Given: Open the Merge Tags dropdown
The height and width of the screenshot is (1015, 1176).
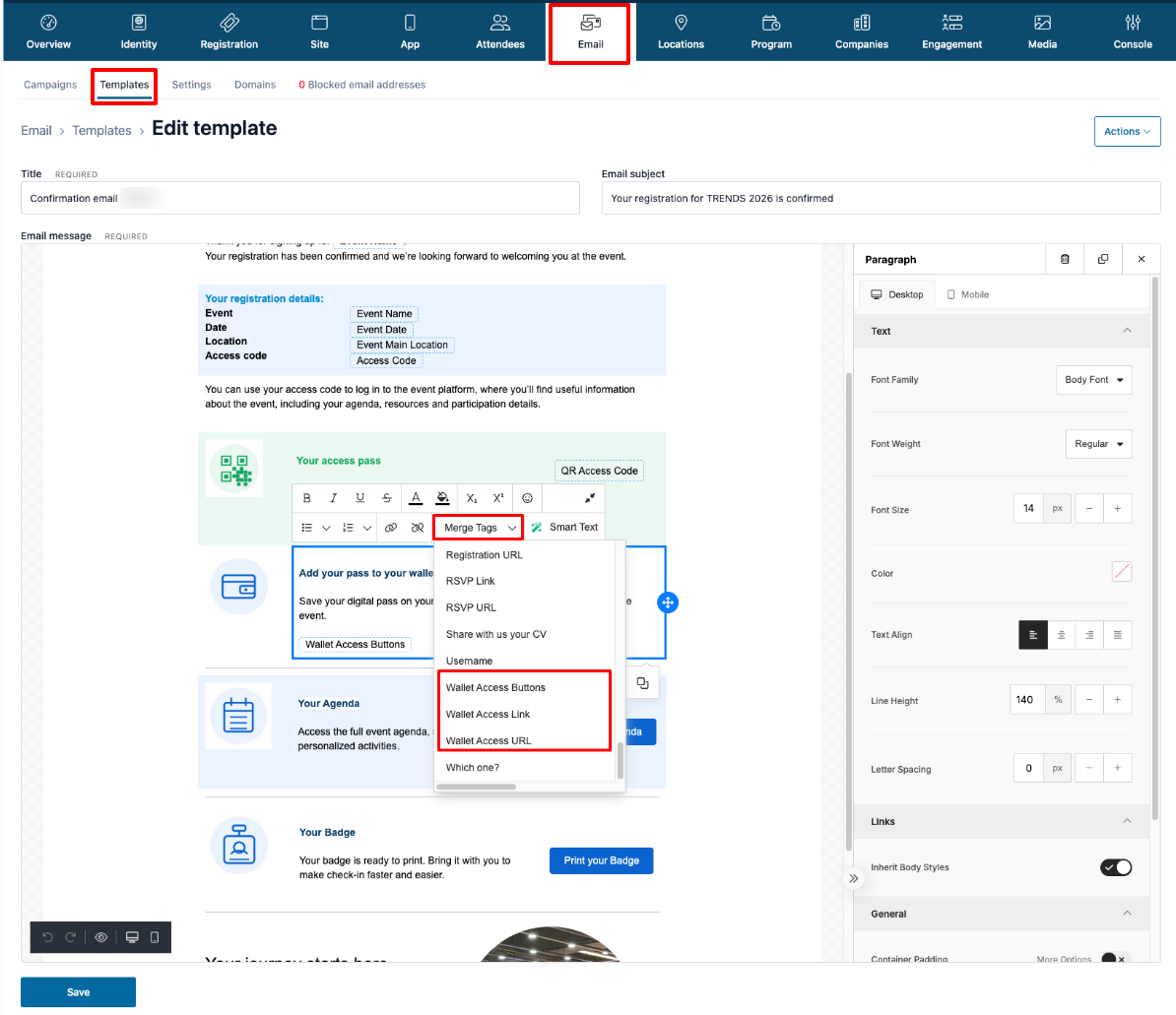Looking at the screenshot, I should coord(479,528).
